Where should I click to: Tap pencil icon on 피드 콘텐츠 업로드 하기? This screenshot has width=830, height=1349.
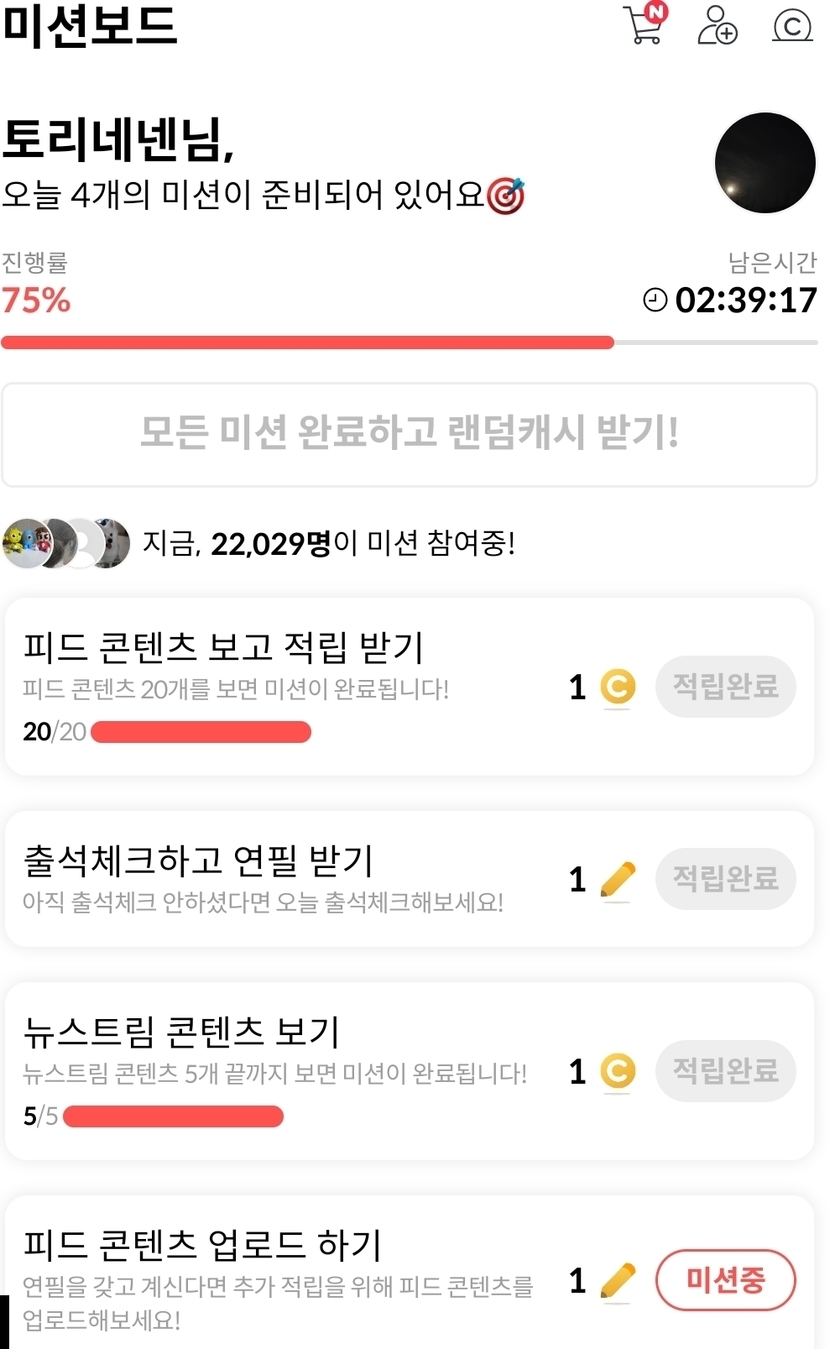pos(617,1280)
